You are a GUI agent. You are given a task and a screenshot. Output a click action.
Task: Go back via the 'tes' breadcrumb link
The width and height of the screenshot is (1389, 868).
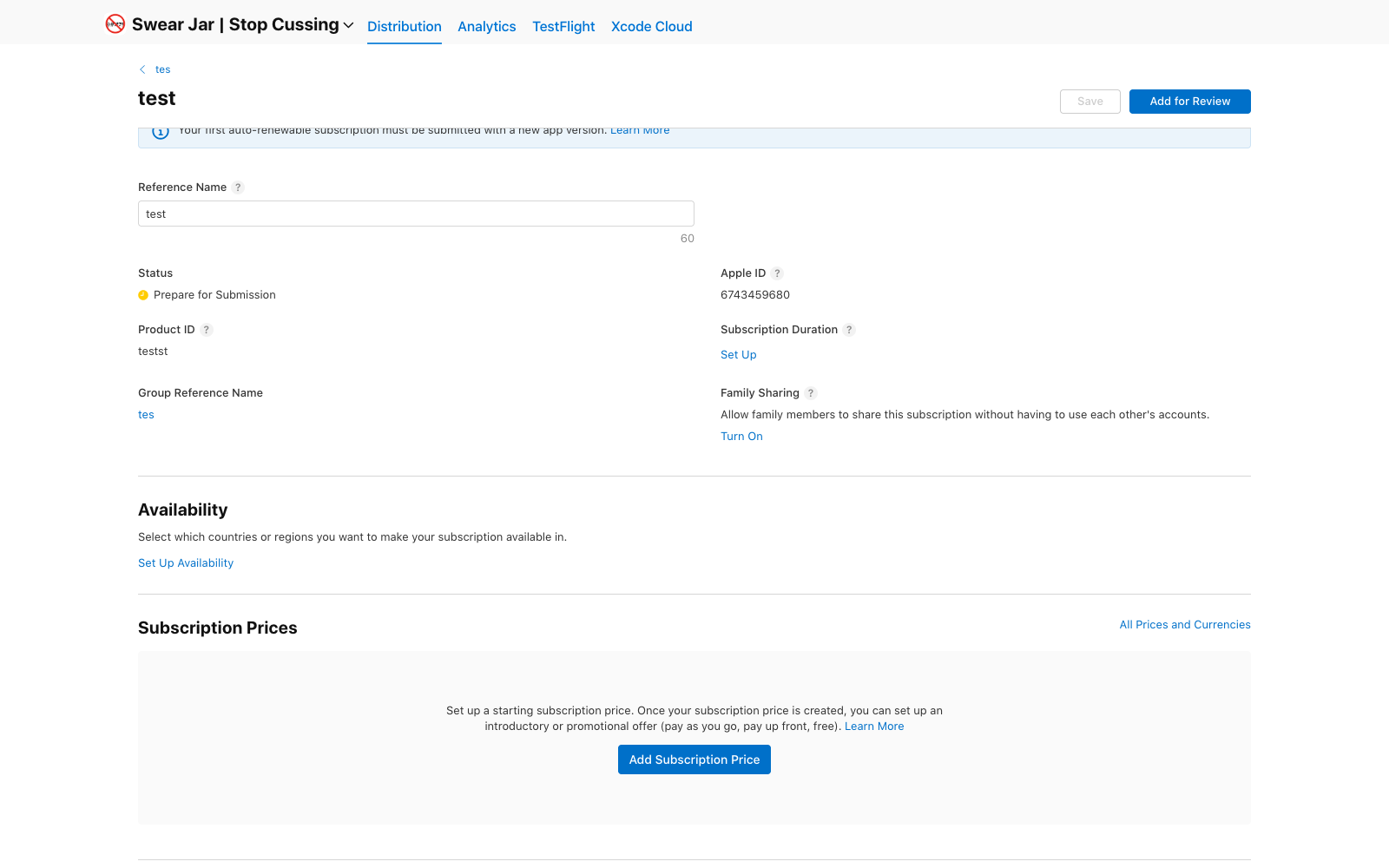[163, 69]
